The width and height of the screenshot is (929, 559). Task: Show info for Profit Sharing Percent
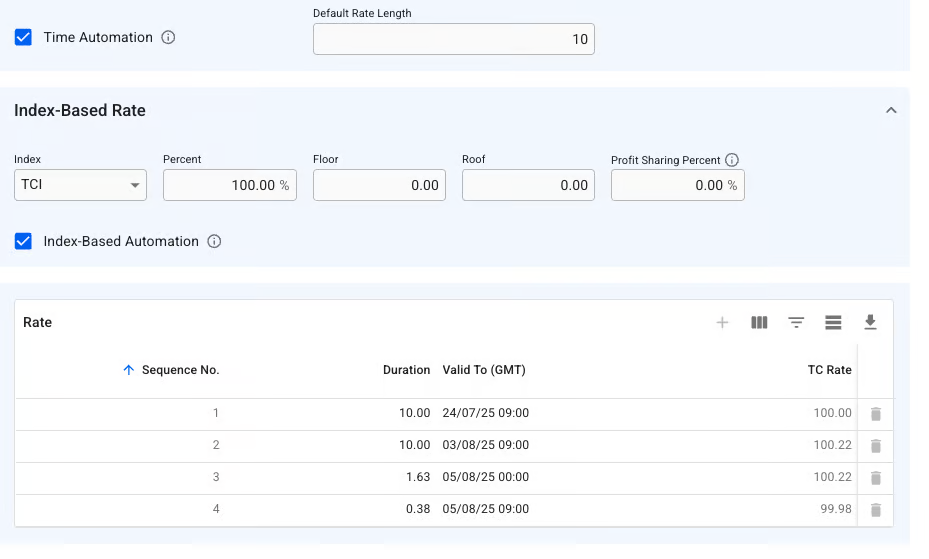click(x=732, y=160)
